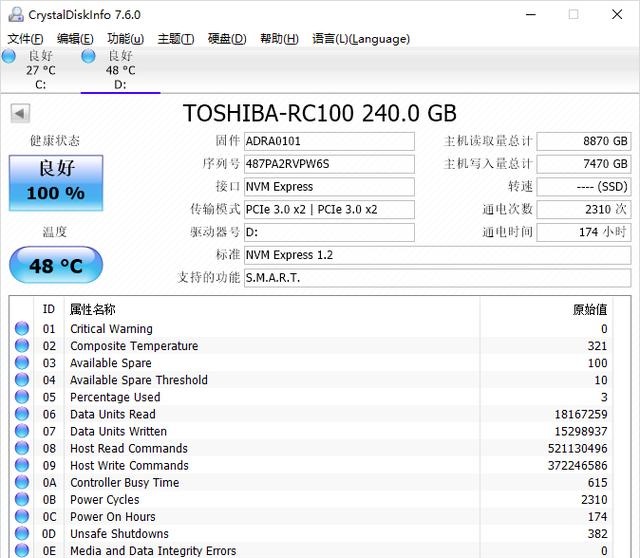This screenshot has height=558, width=640.
Task: Click the Power Cycles status orb
Action: (22, 499)
